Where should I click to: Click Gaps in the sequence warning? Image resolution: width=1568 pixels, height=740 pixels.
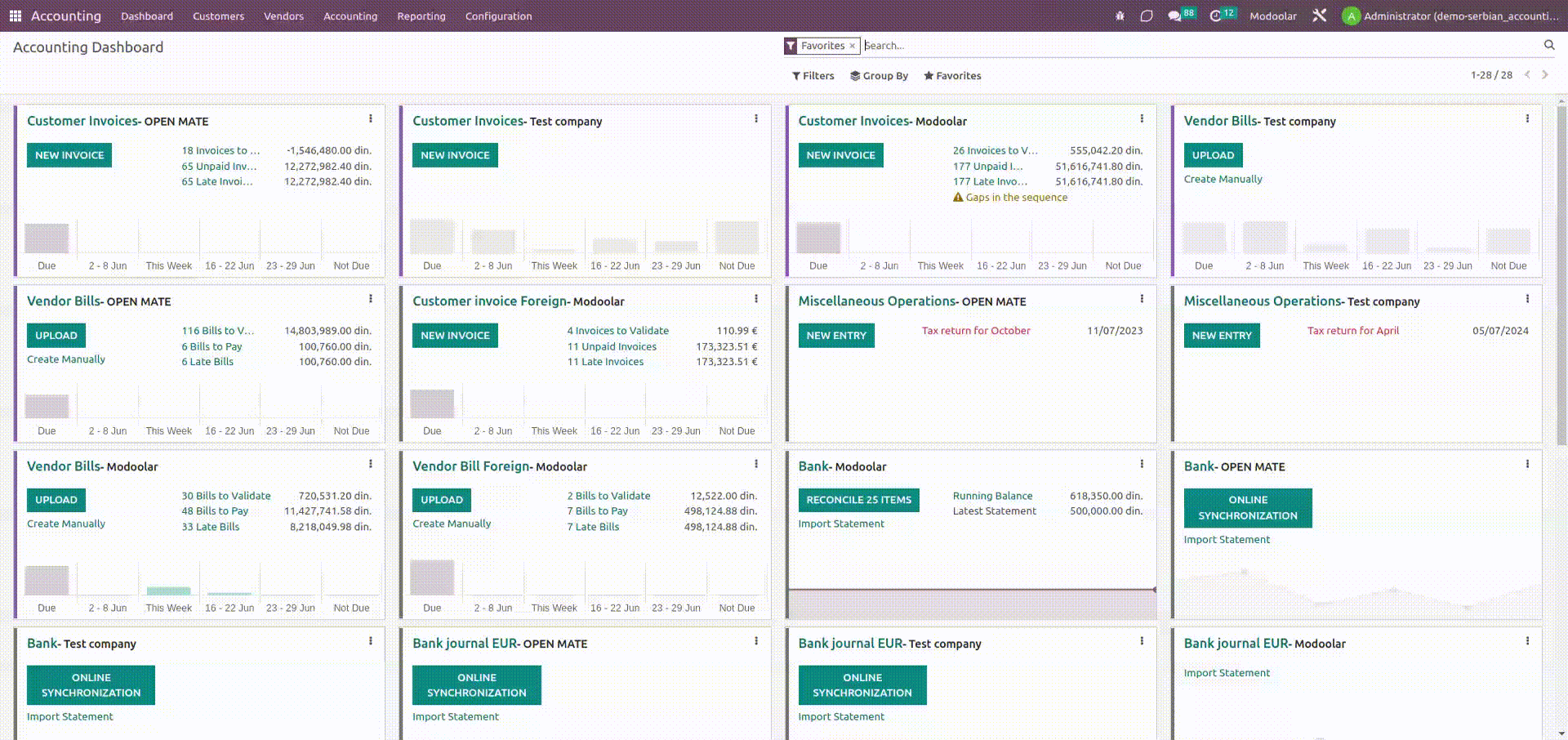pyautogui.click(x=1016, y=198)
